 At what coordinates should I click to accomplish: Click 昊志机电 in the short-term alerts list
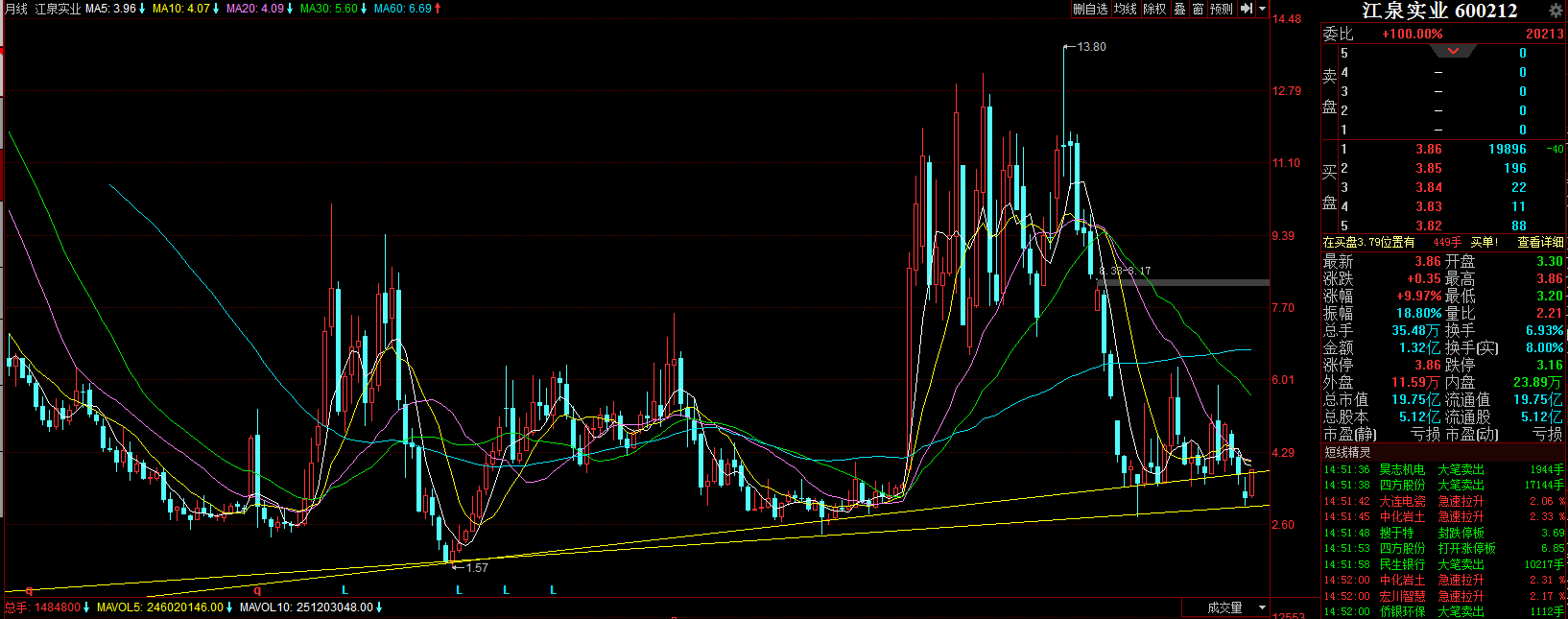tap(1402, 469)
